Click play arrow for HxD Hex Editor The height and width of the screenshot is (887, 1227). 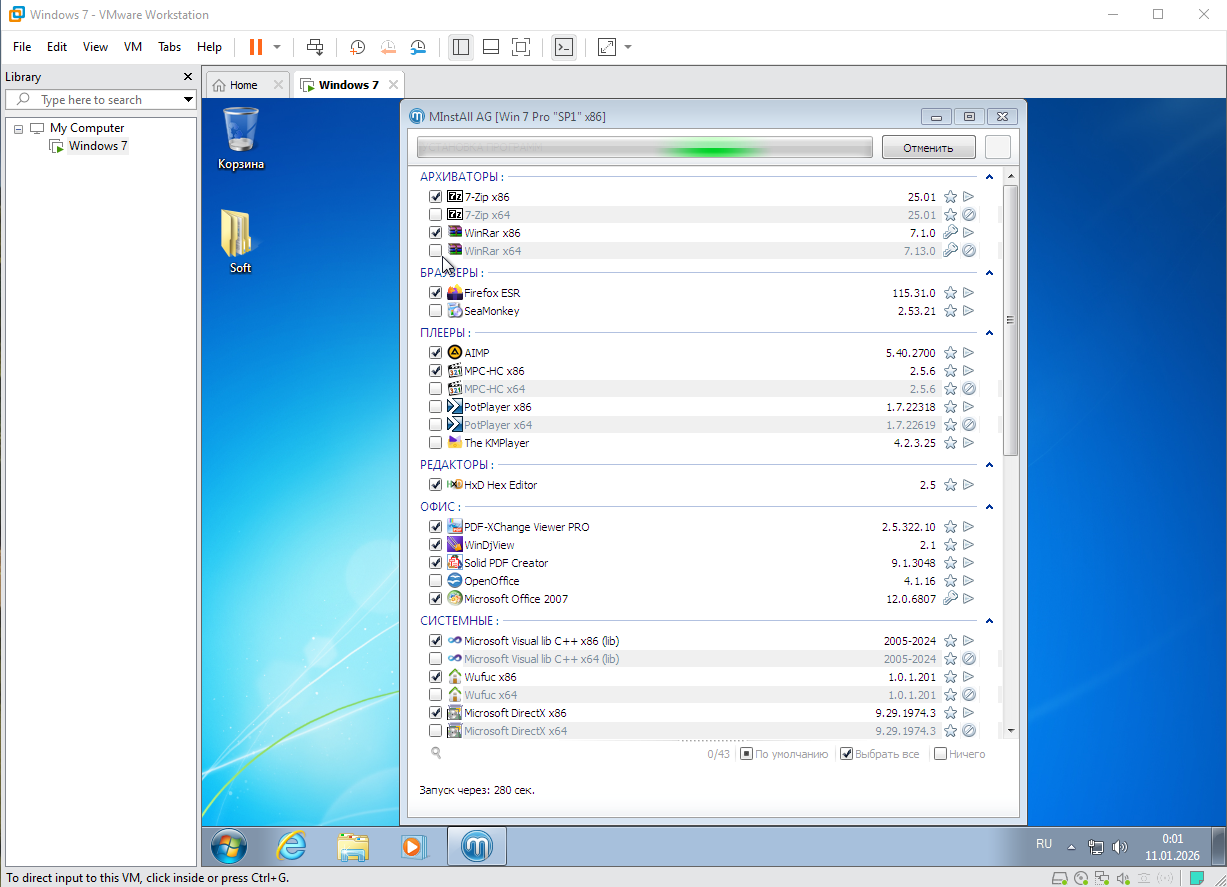[968, 485]
